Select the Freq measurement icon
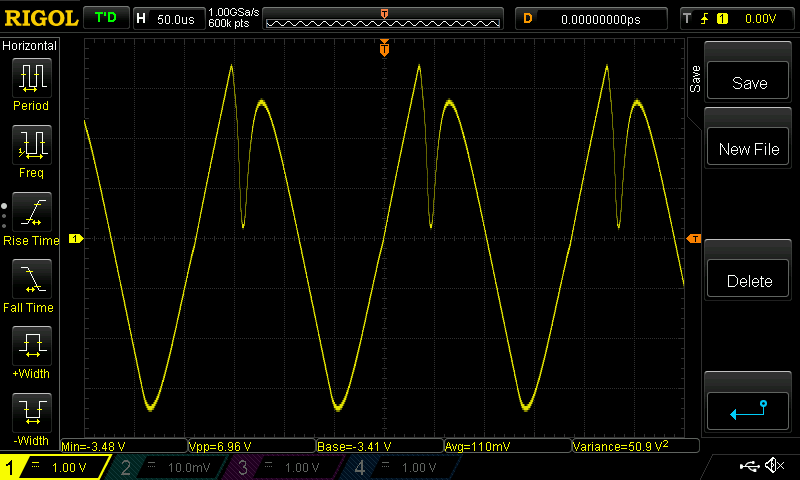 (31, 145)
